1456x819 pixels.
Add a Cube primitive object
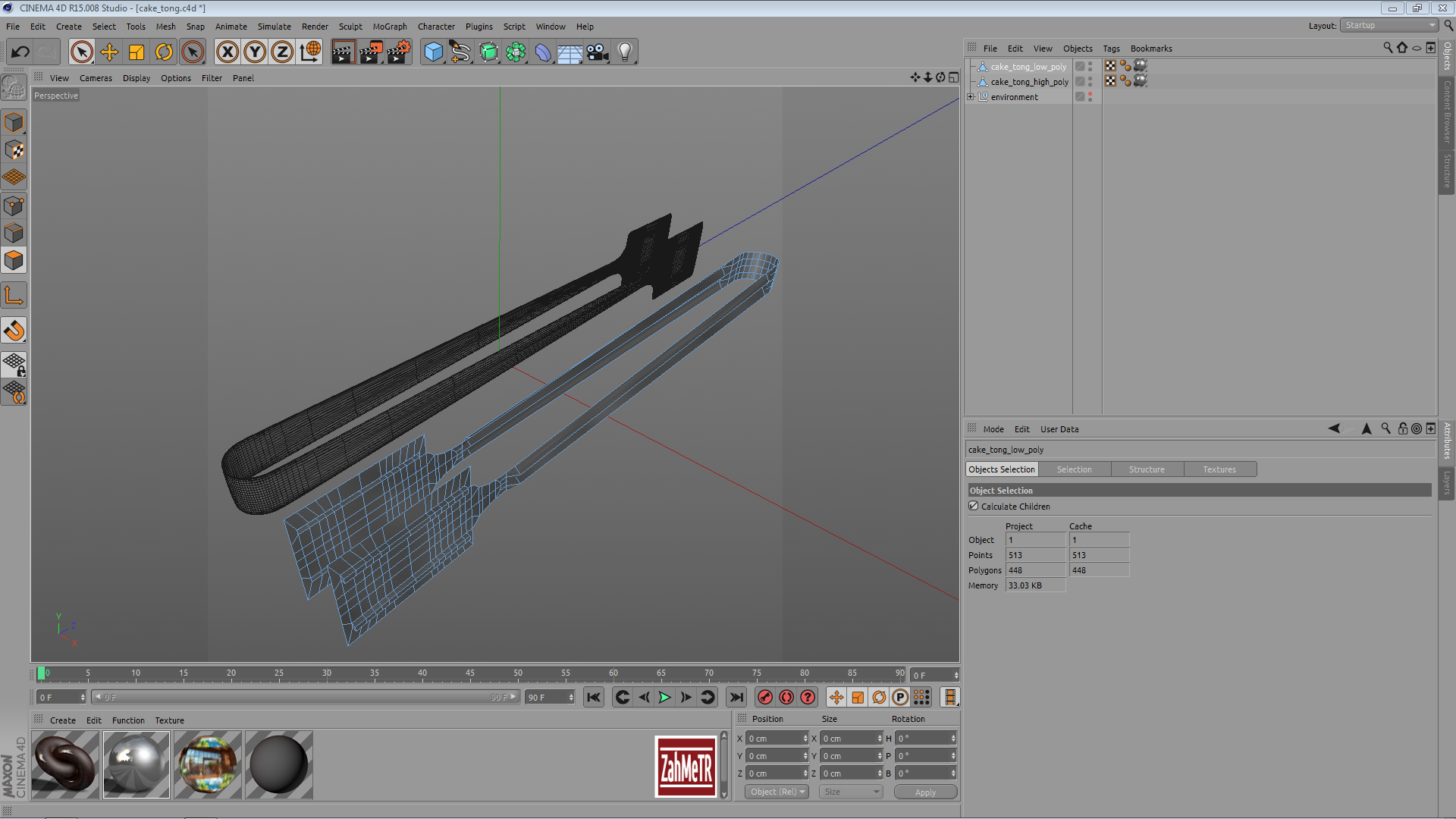tap(433, 52)
